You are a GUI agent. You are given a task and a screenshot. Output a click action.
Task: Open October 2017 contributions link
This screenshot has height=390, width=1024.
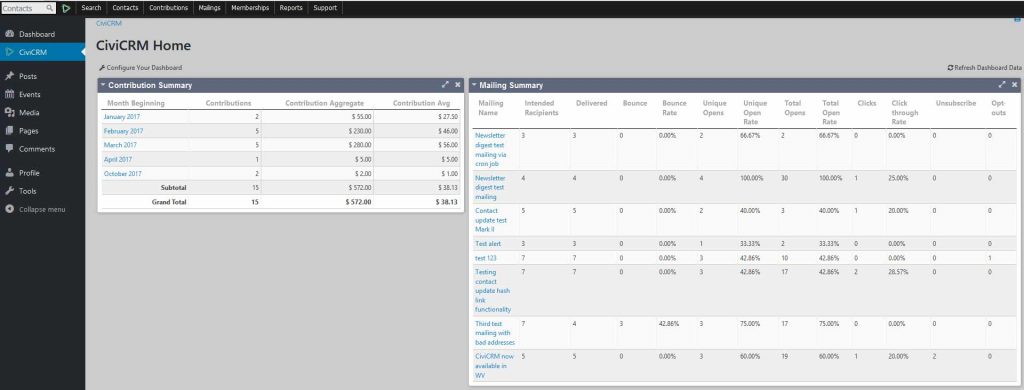click(x=123, y=174)
